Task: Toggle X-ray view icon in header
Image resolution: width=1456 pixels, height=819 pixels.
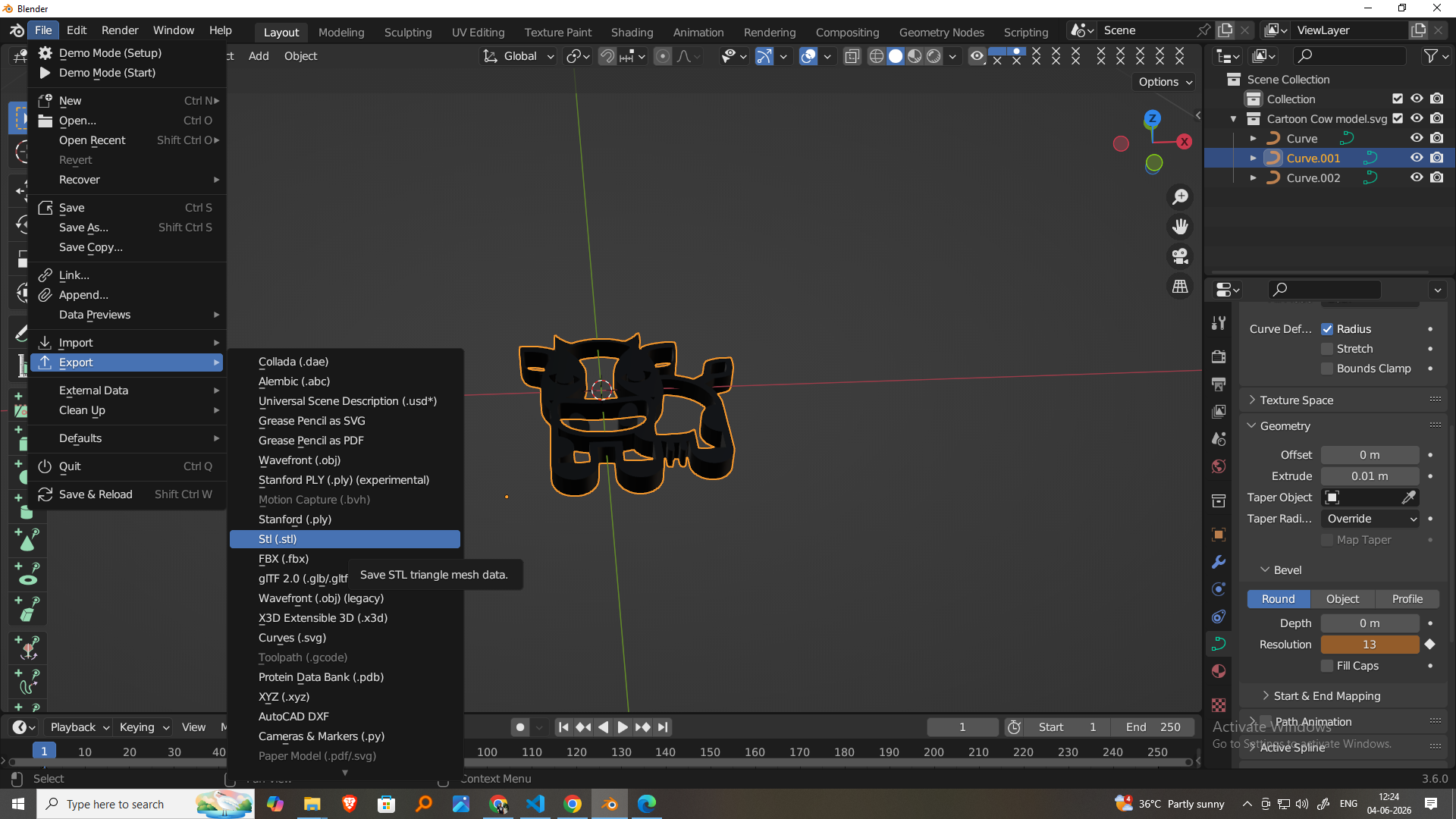Action: pyautogui.click(x=852, y=56)
